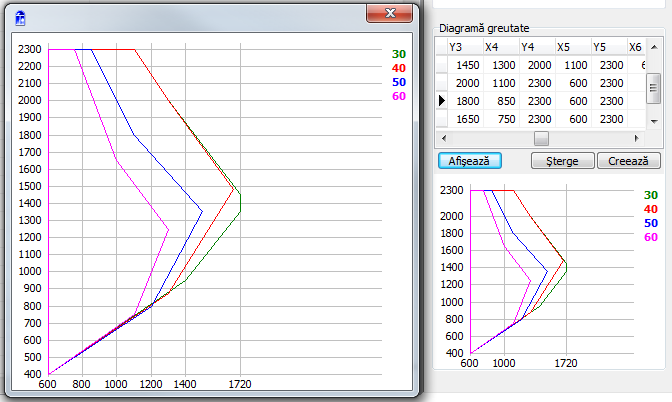Click the Y3 cell with value 1800

[465, 101]
